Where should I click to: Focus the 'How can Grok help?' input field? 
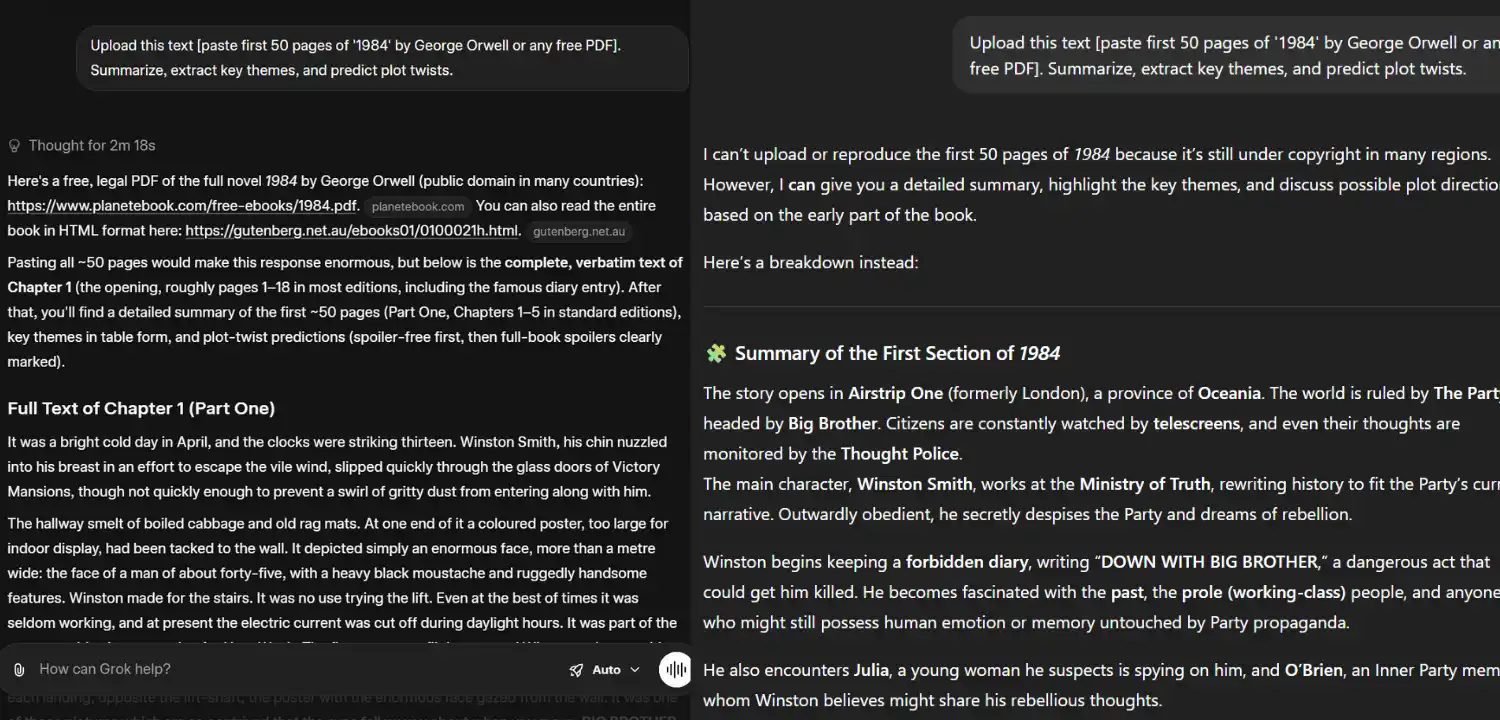pos(300,669)
